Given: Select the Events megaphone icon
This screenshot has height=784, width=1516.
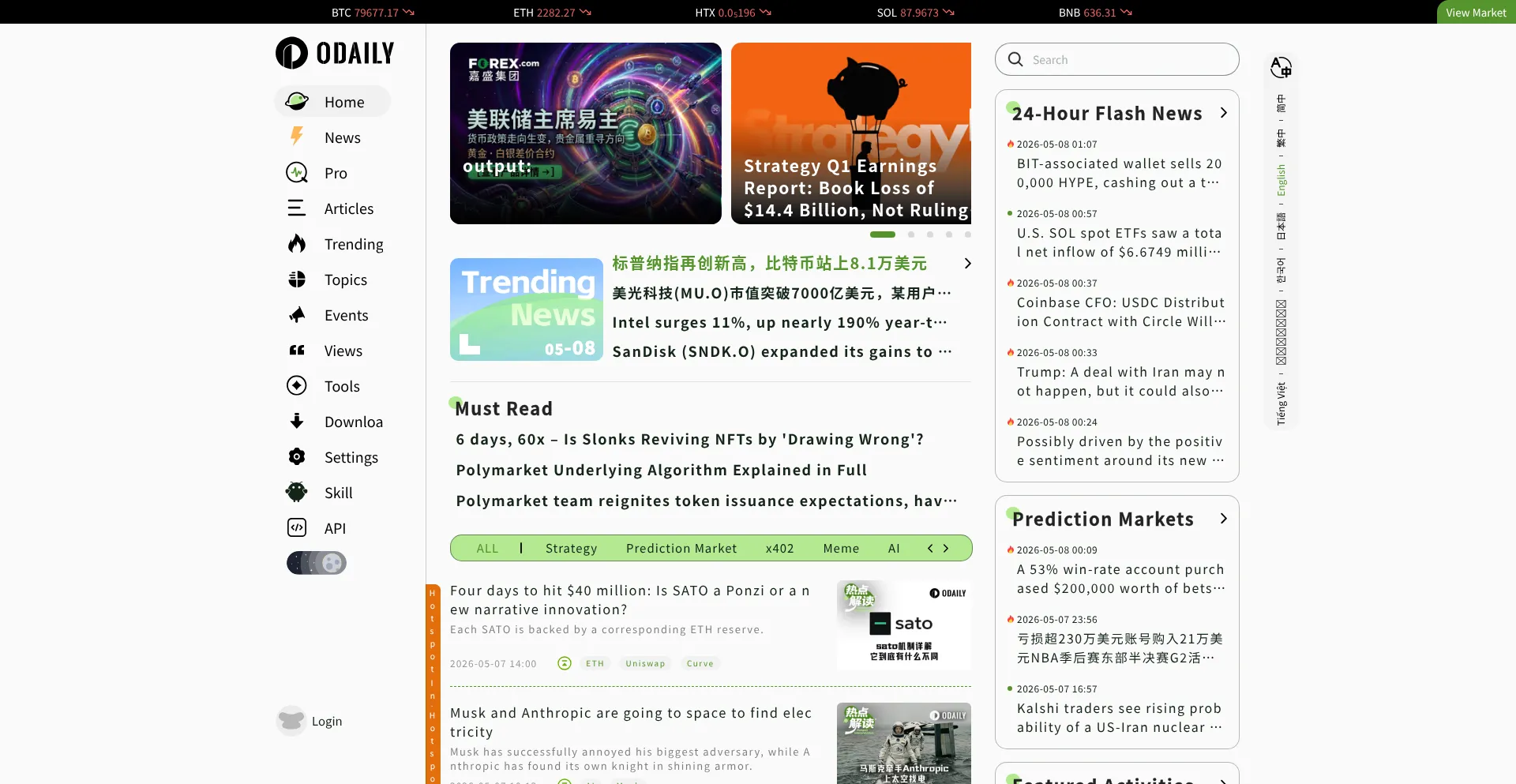Looking at the screenshot, I should tap(297, 314).
